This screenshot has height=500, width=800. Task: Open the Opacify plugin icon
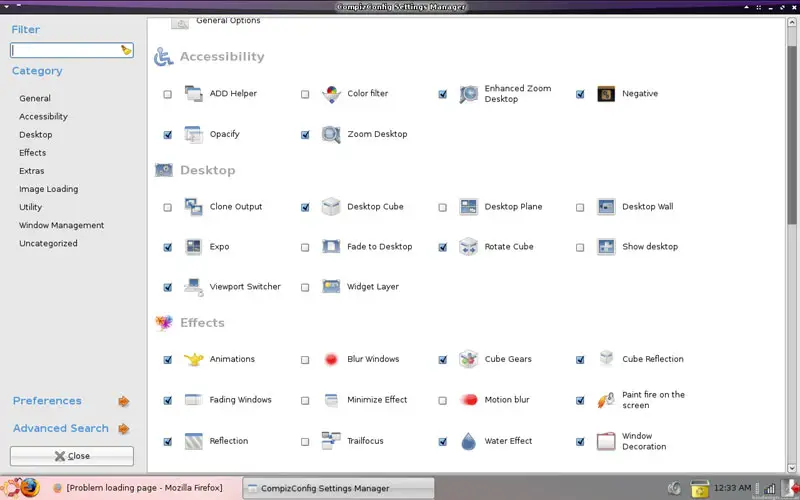point(193,135)
